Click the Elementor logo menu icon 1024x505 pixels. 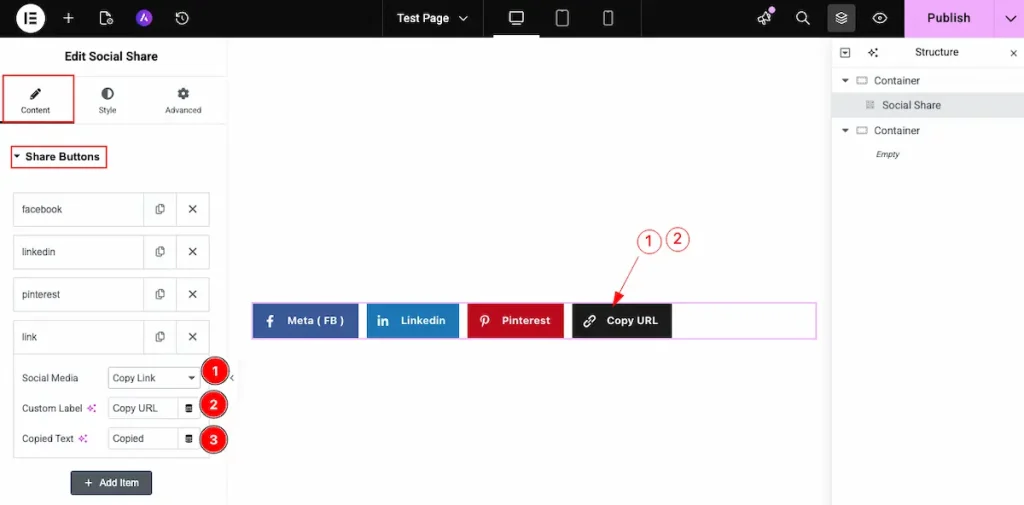coord(31,18)
